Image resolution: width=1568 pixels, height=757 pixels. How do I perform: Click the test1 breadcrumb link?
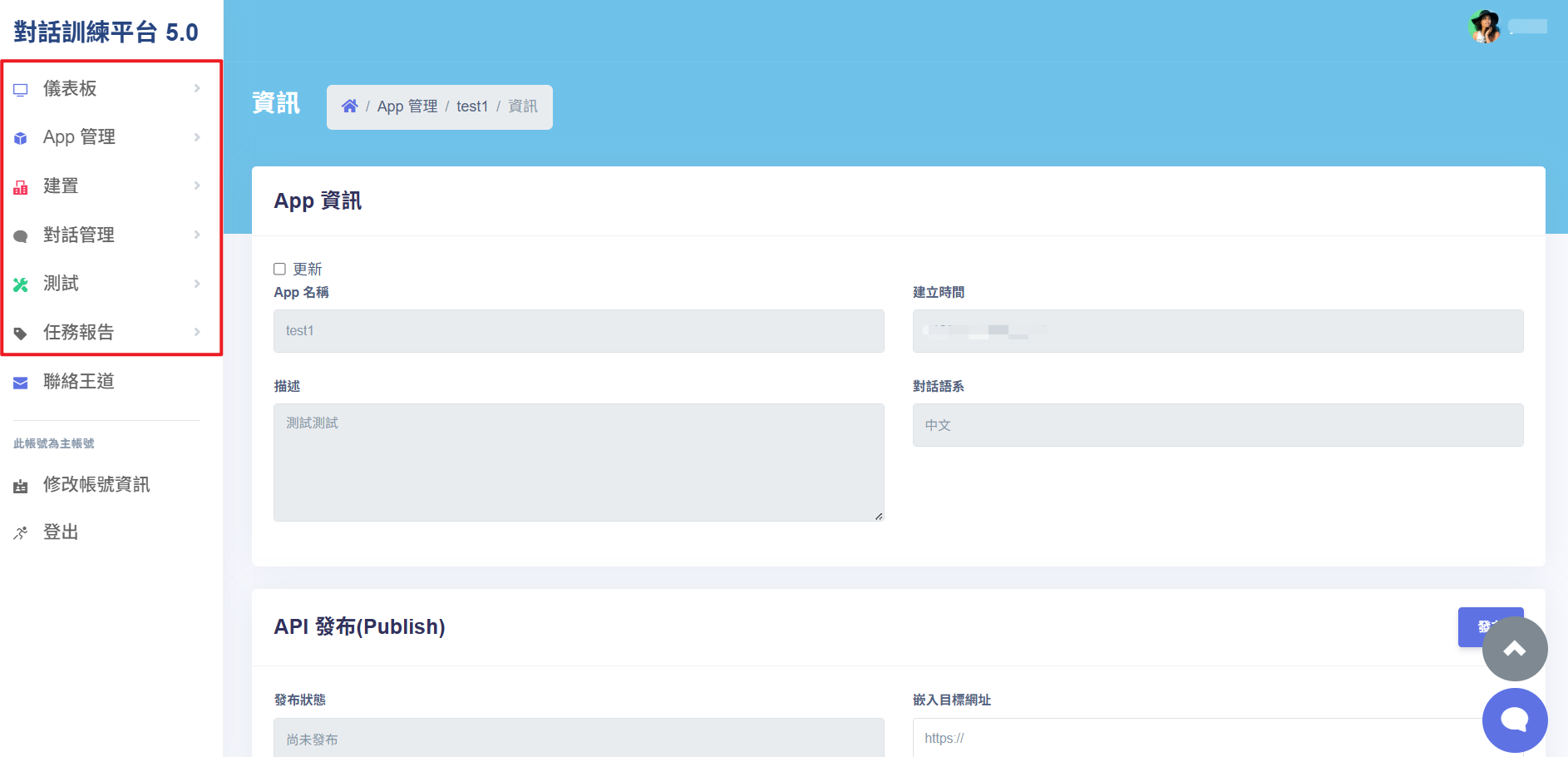471,106
